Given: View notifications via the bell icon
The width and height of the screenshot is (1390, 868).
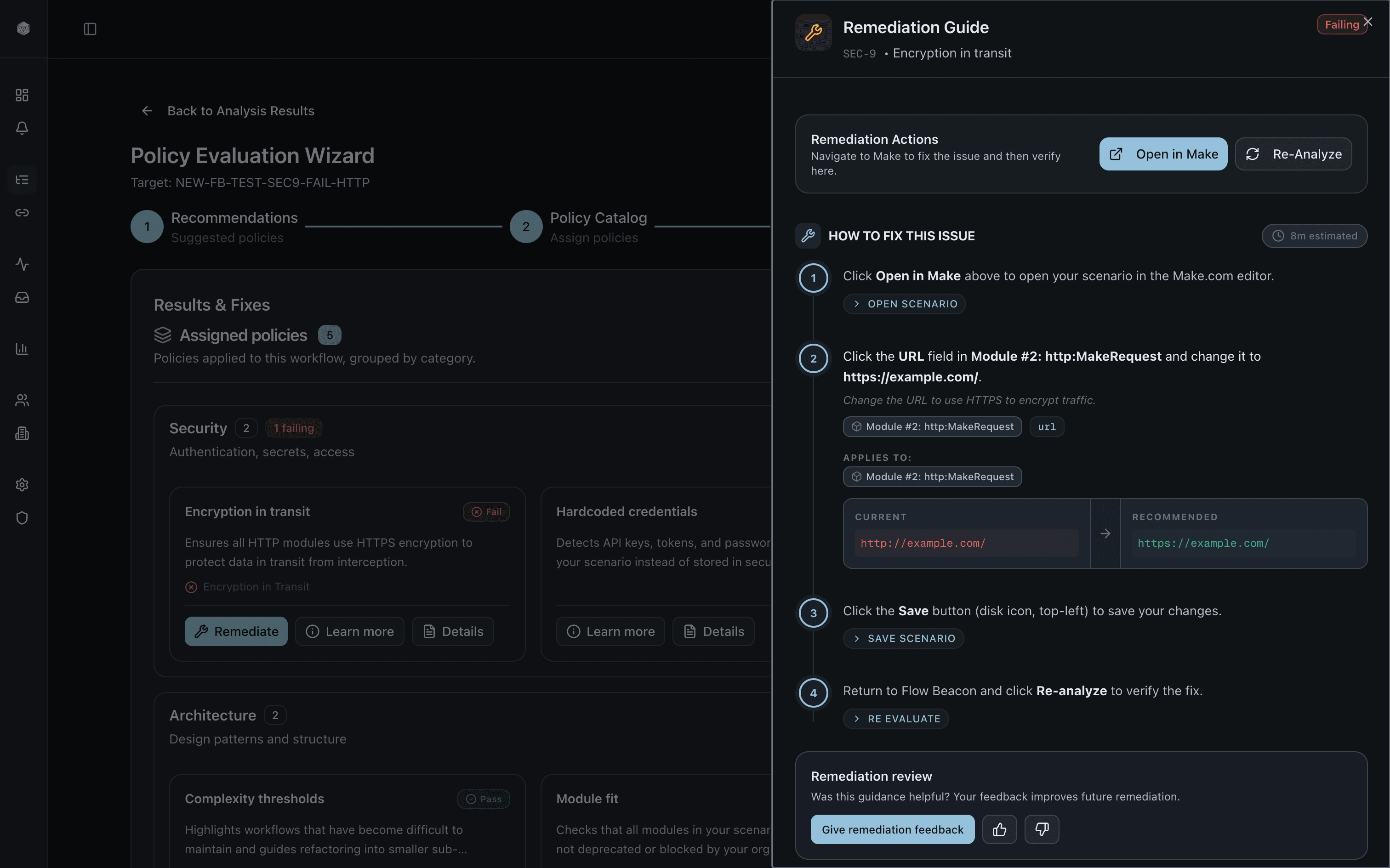Looking at the screenshot, I should click(x=22, y=128).
